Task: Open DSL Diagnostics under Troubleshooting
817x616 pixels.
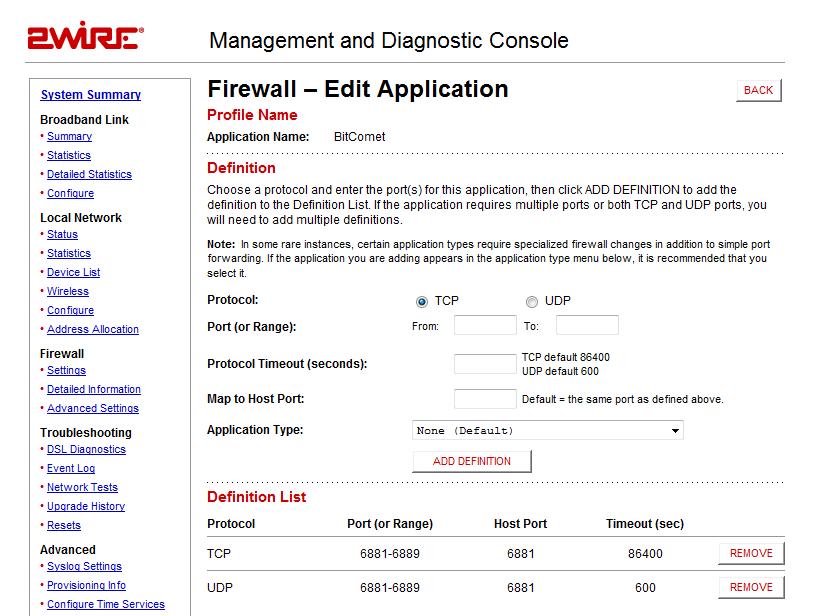Action: click(86, 449)
